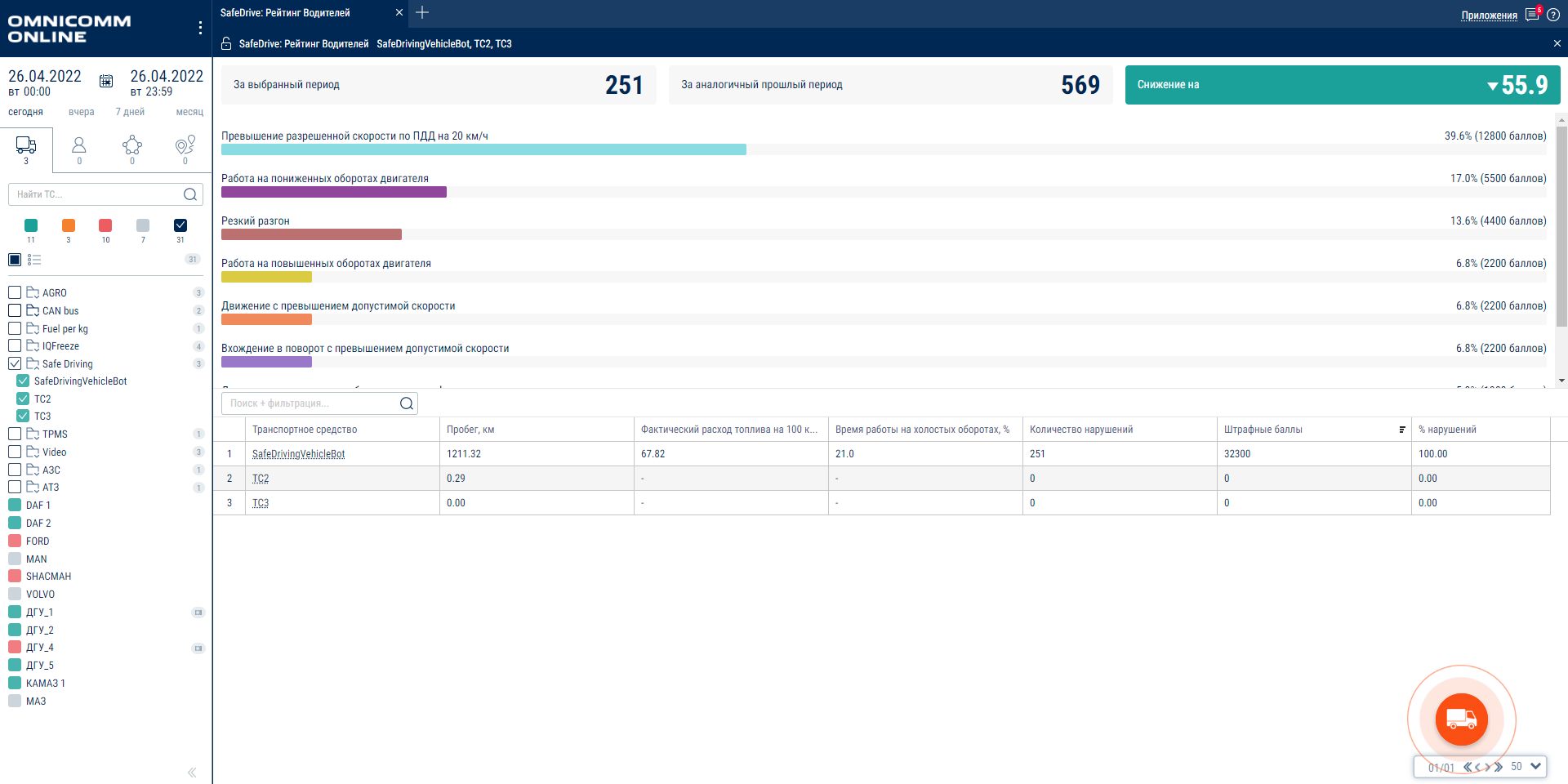Switch to list view icon in the vehicle panel

pos(34,260)
